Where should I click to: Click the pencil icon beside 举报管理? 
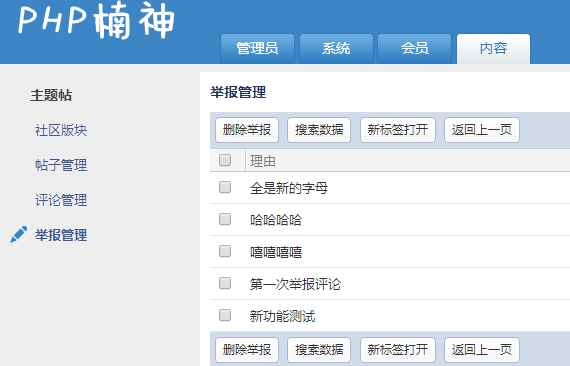point(19,234)
